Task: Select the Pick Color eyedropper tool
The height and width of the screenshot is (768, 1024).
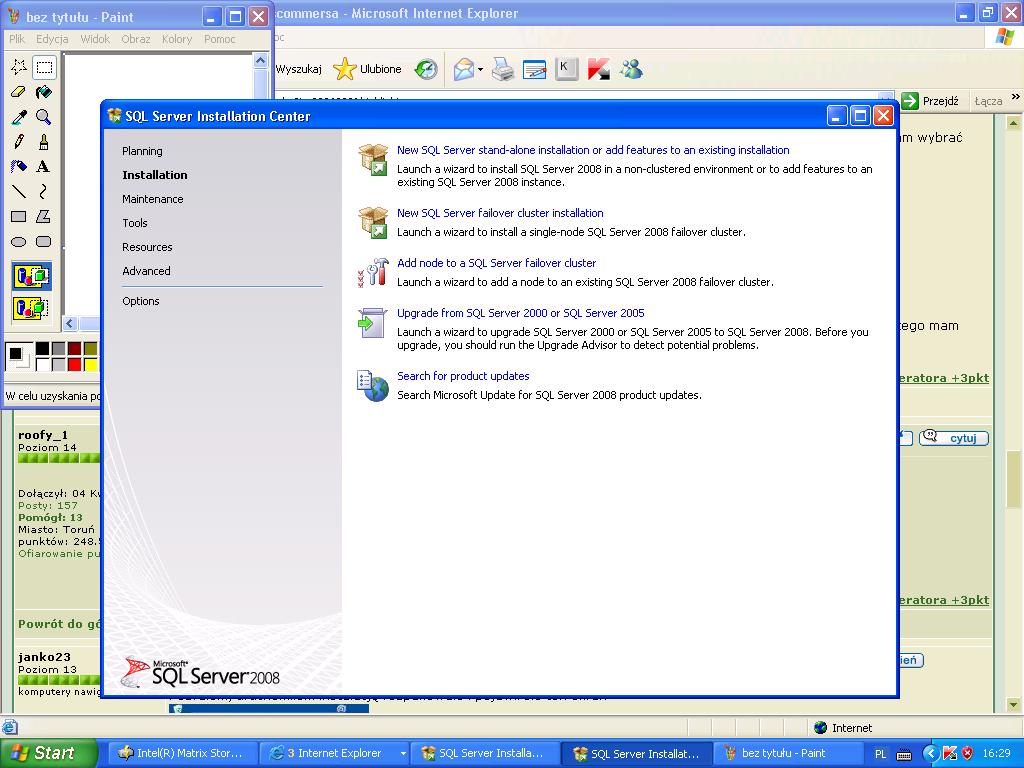Action: (x=19, y=117)
